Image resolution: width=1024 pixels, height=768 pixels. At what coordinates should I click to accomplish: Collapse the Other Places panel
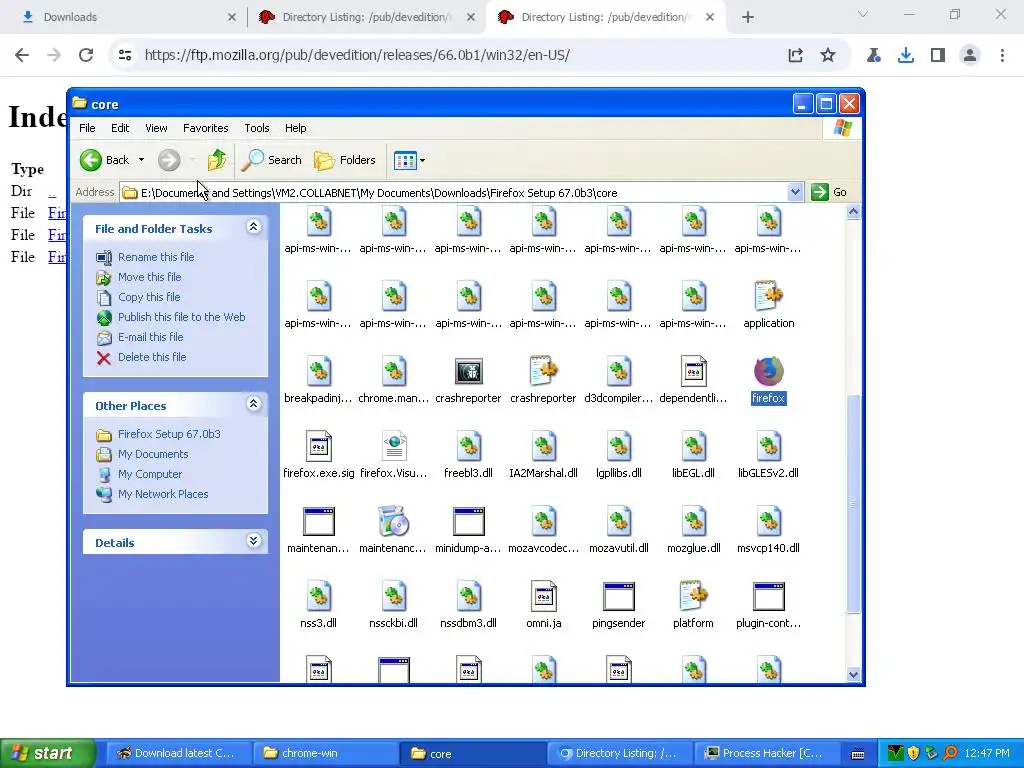[x=253, y=404]
